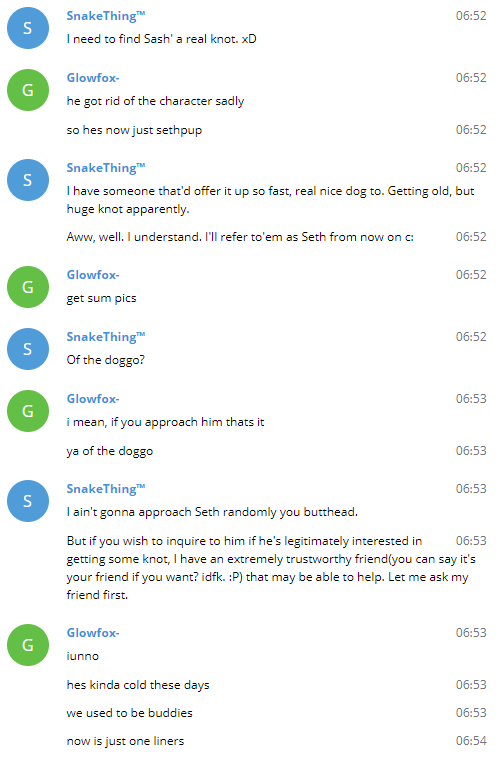This screenshot has height=759, width=499.
Task: Select the message 'ya of the doggo'
Action: coord(110,451)
